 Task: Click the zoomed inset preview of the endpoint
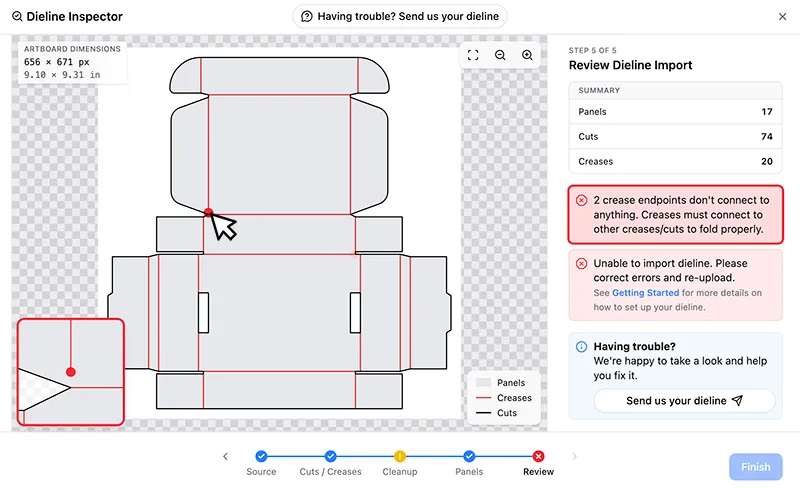tap(71, 372)
